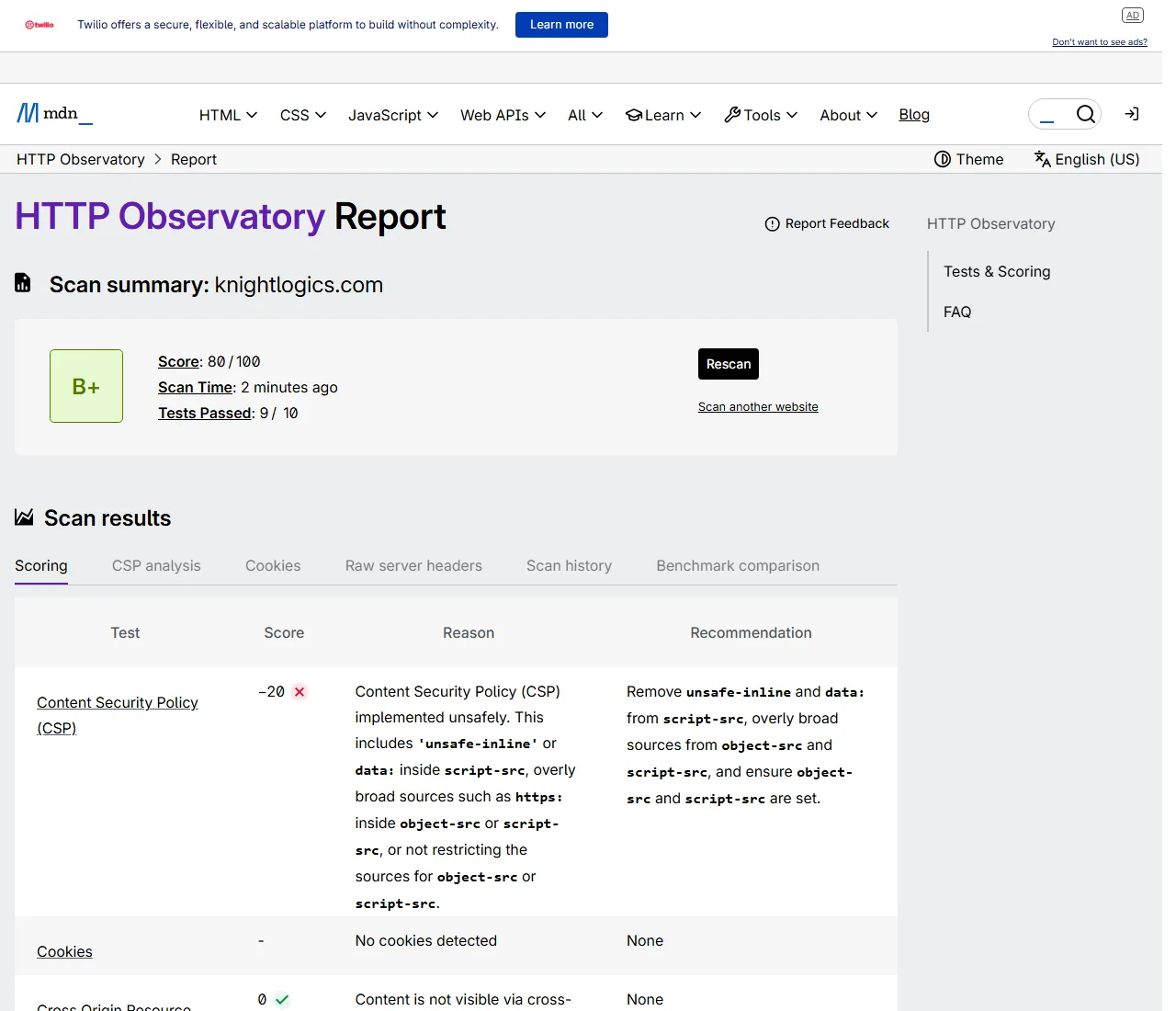1176x1011 pixels.
Task: Switch to the Raw server headers tab
Action: tap(413, 565)
